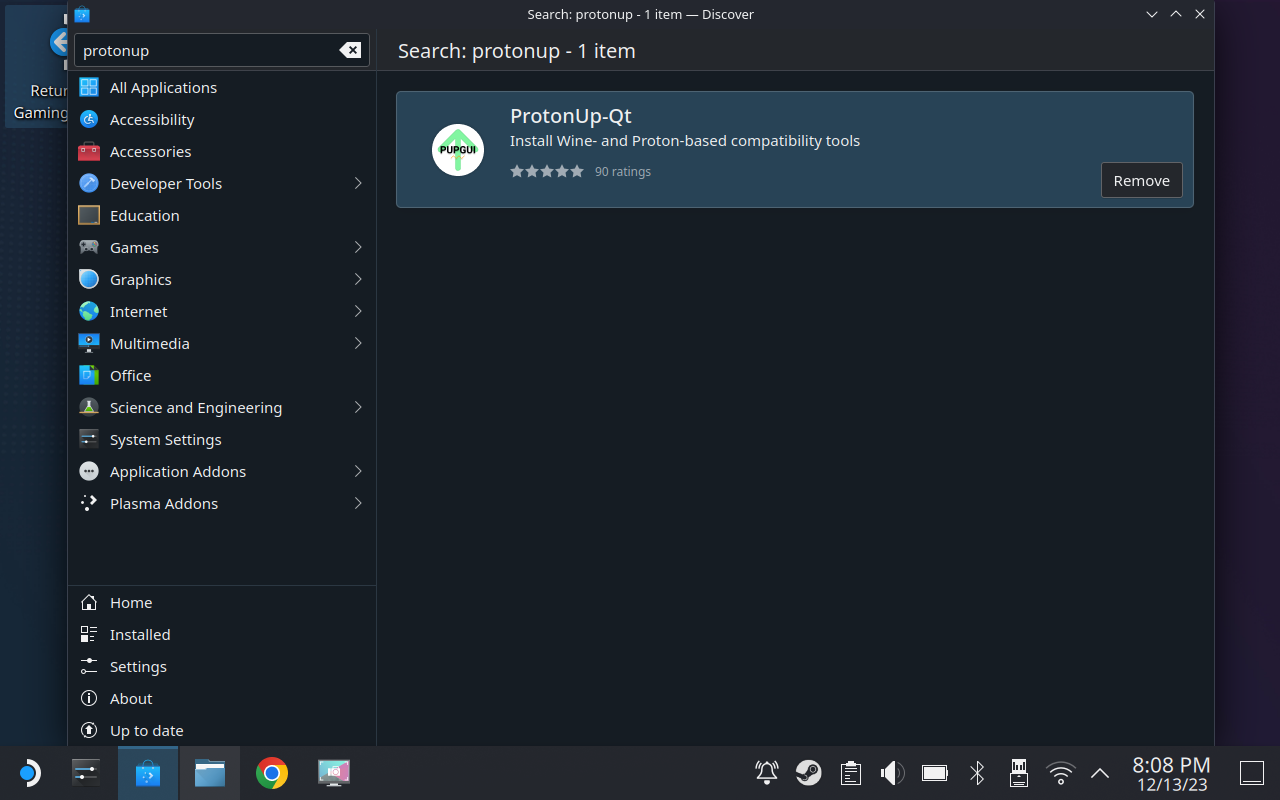Click the ProtonUp-Qt description text
Screen dimensions: 1280x800
[685, 141]
